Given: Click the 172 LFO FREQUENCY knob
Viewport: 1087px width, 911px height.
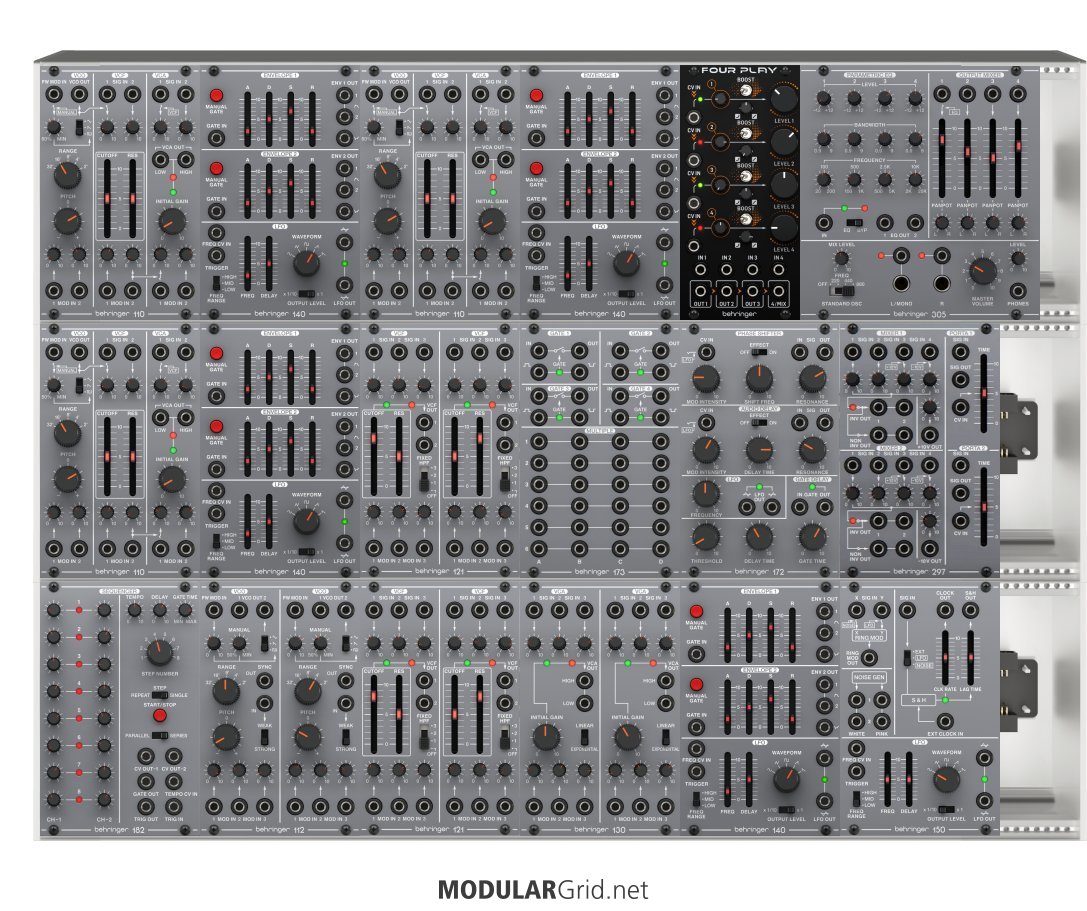Looking at the screenshot, I should pyautogui.click(x=706, y=494).
